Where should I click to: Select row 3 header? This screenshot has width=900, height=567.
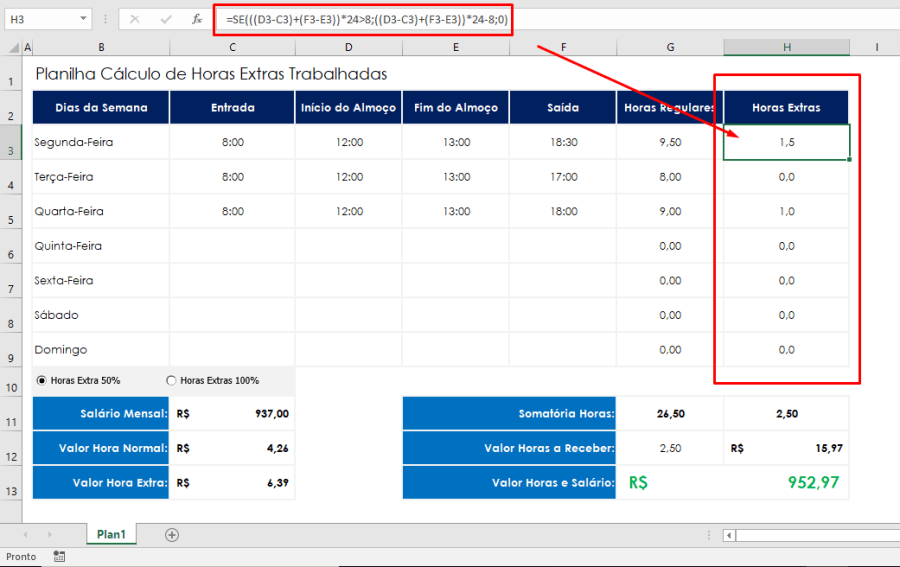(x=11, y=142)
